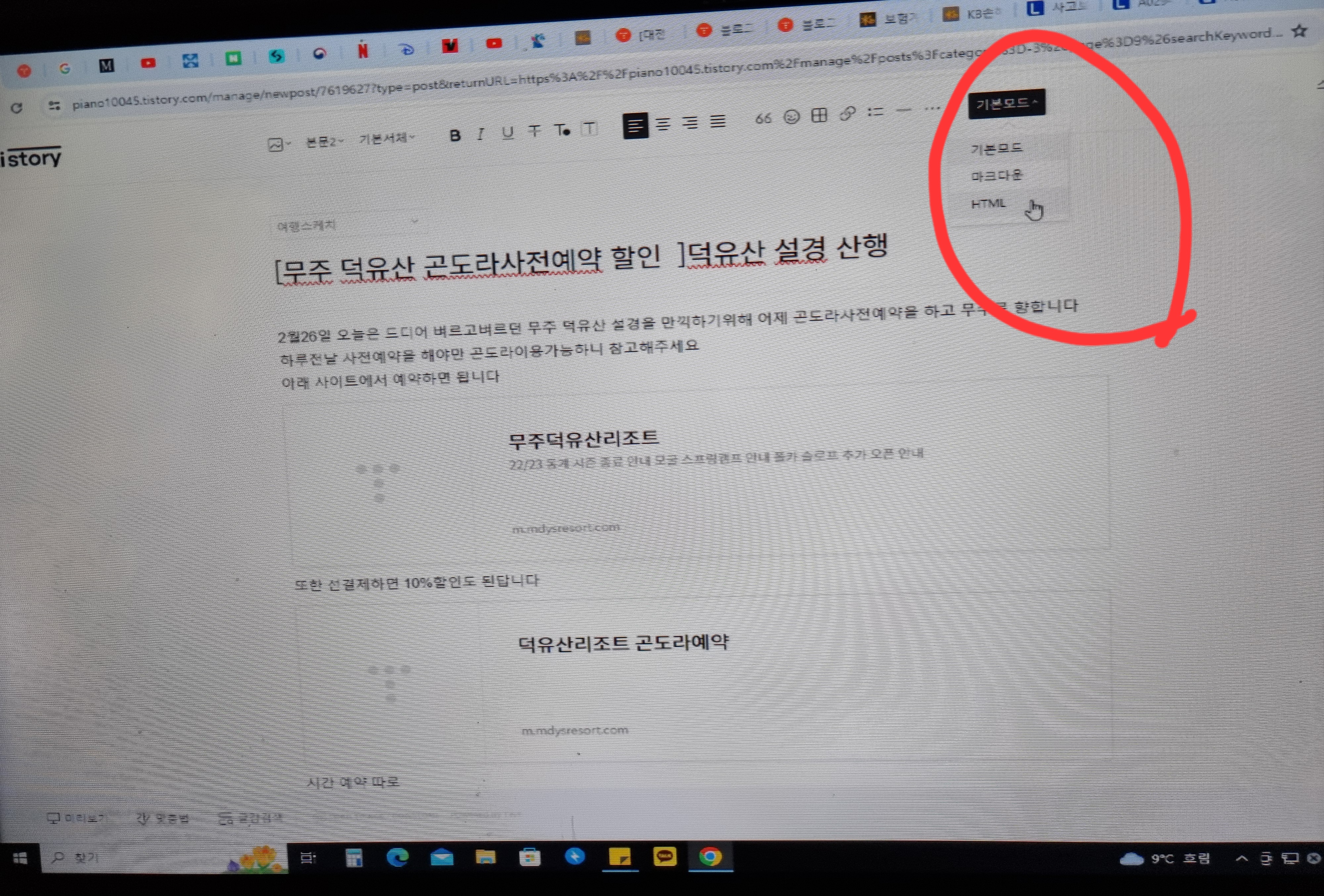Image resolution: width=1324 pixels, height=896 pixels.
Task: Select 마크다운 from the mode menu
Action: tap(997, 176)
